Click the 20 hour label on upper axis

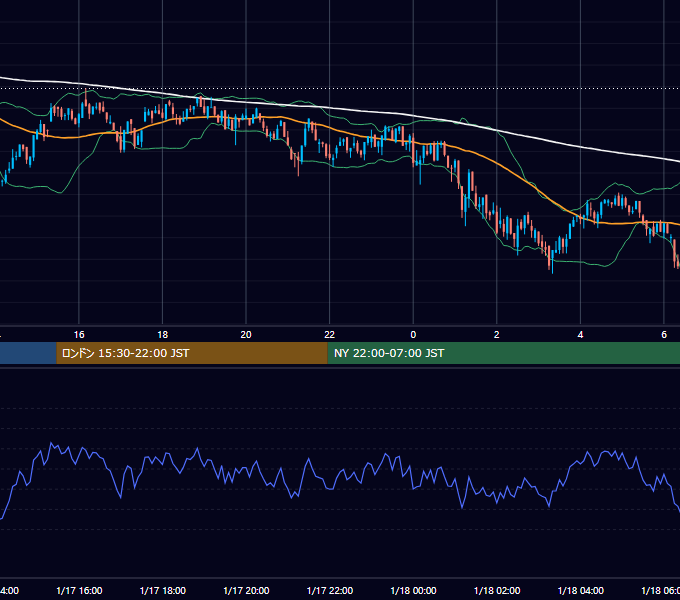pos(246,335)
